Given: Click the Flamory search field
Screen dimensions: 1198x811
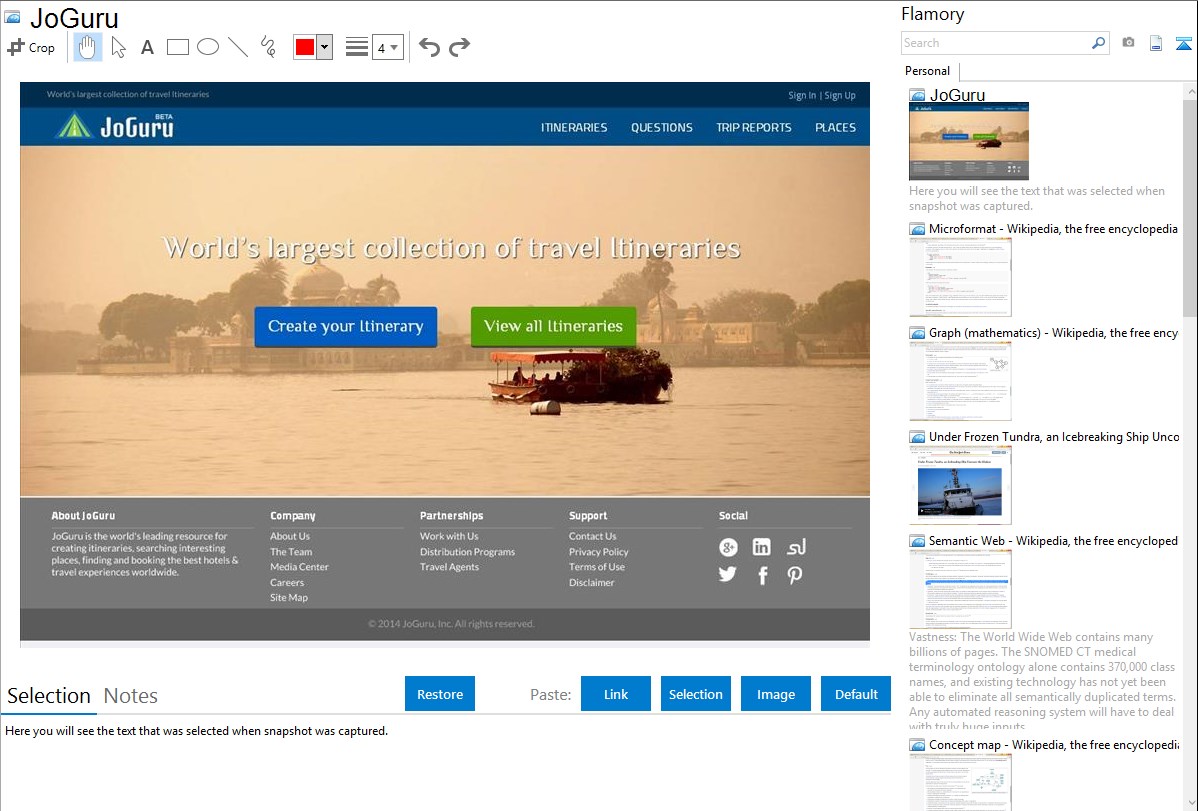Looking at the screenshot, I should (995, 43).
